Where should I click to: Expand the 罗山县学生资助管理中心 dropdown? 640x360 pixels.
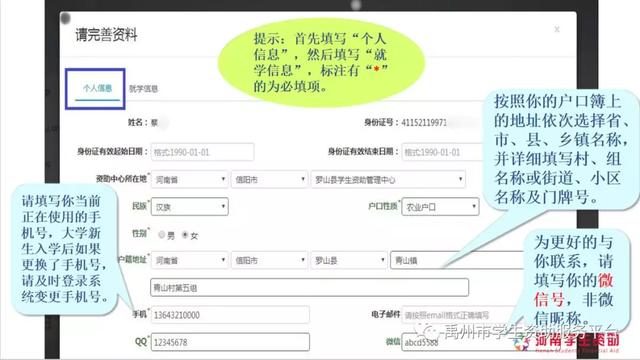coord(388,179)
